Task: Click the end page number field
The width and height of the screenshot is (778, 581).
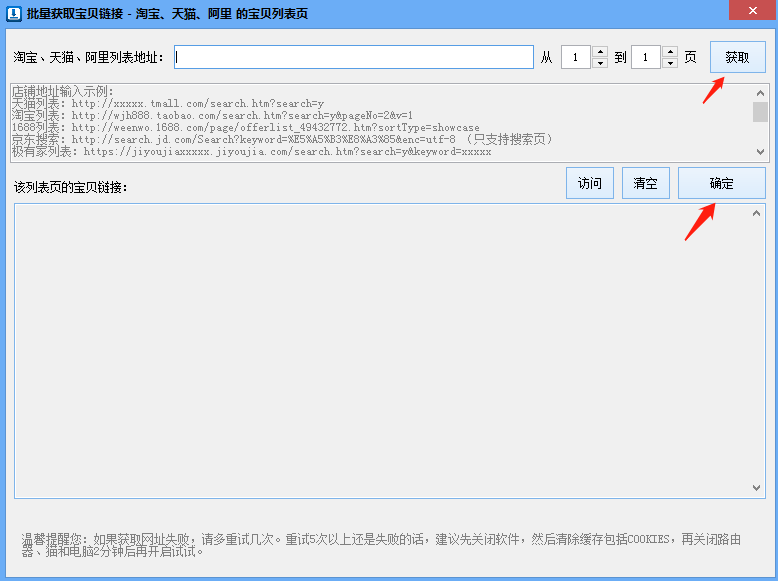Action: coord(646,57)
